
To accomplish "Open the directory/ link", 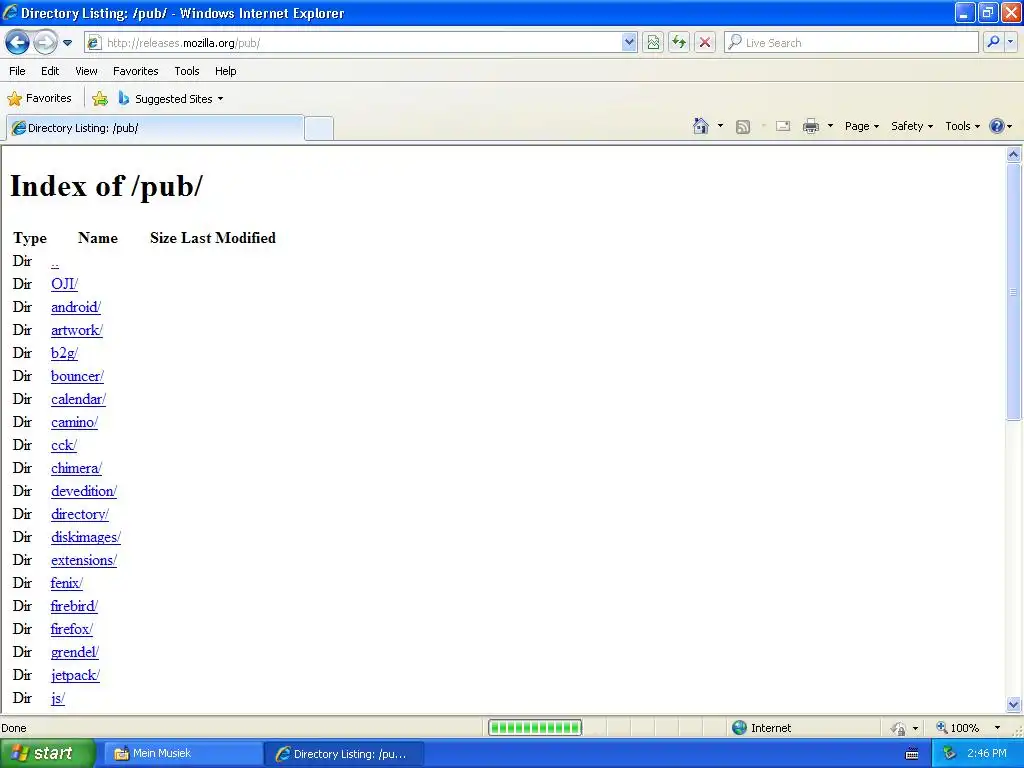I will [x=80, y=515].
